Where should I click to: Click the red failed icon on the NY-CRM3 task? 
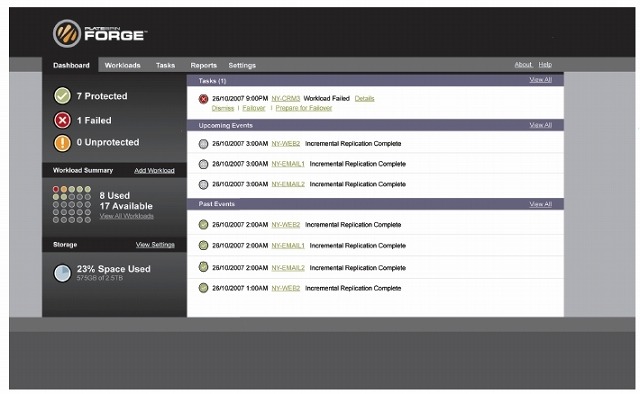point(203,99)
